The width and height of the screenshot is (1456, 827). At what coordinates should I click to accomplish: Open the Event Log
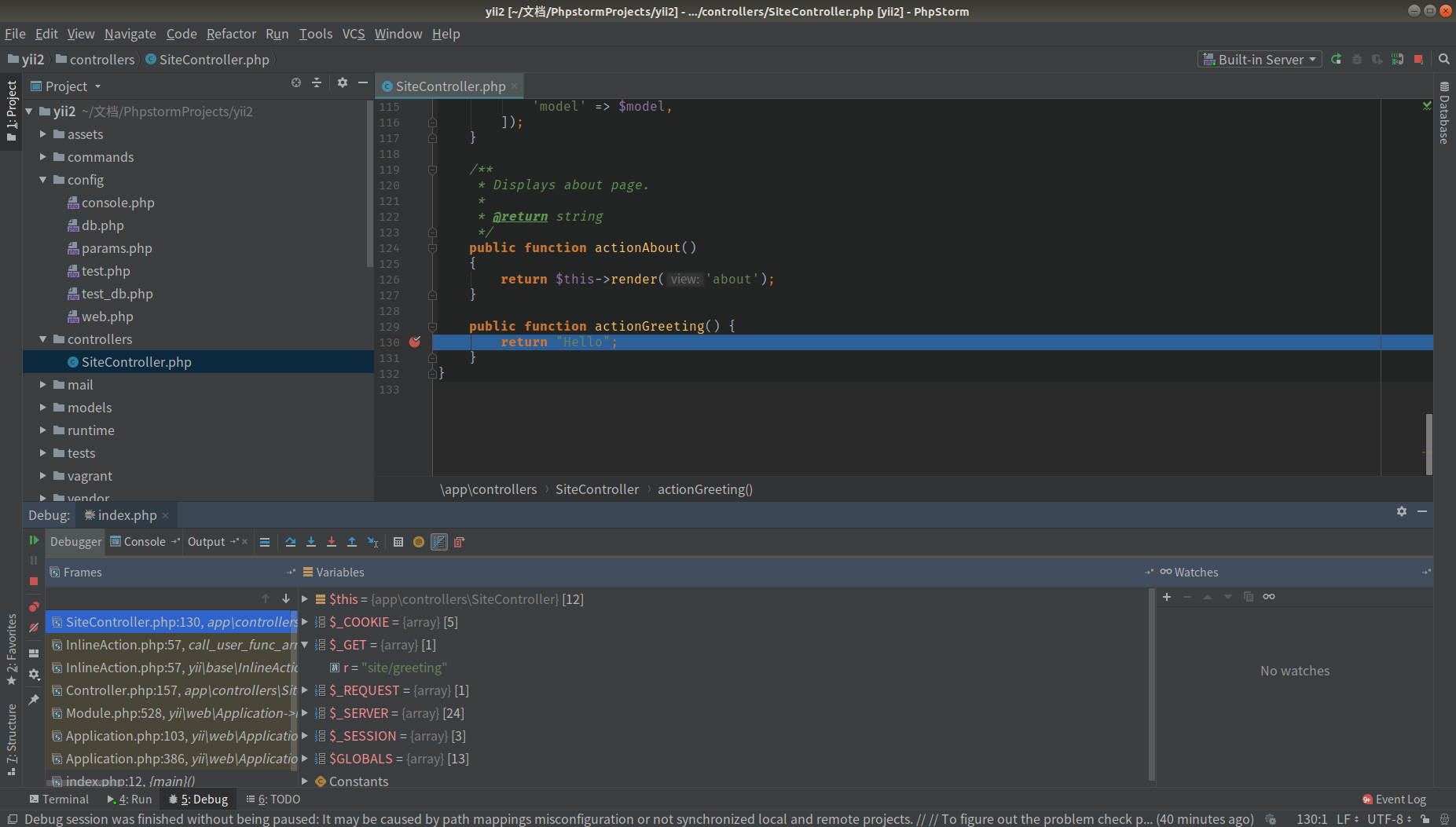coord(1395,800)
